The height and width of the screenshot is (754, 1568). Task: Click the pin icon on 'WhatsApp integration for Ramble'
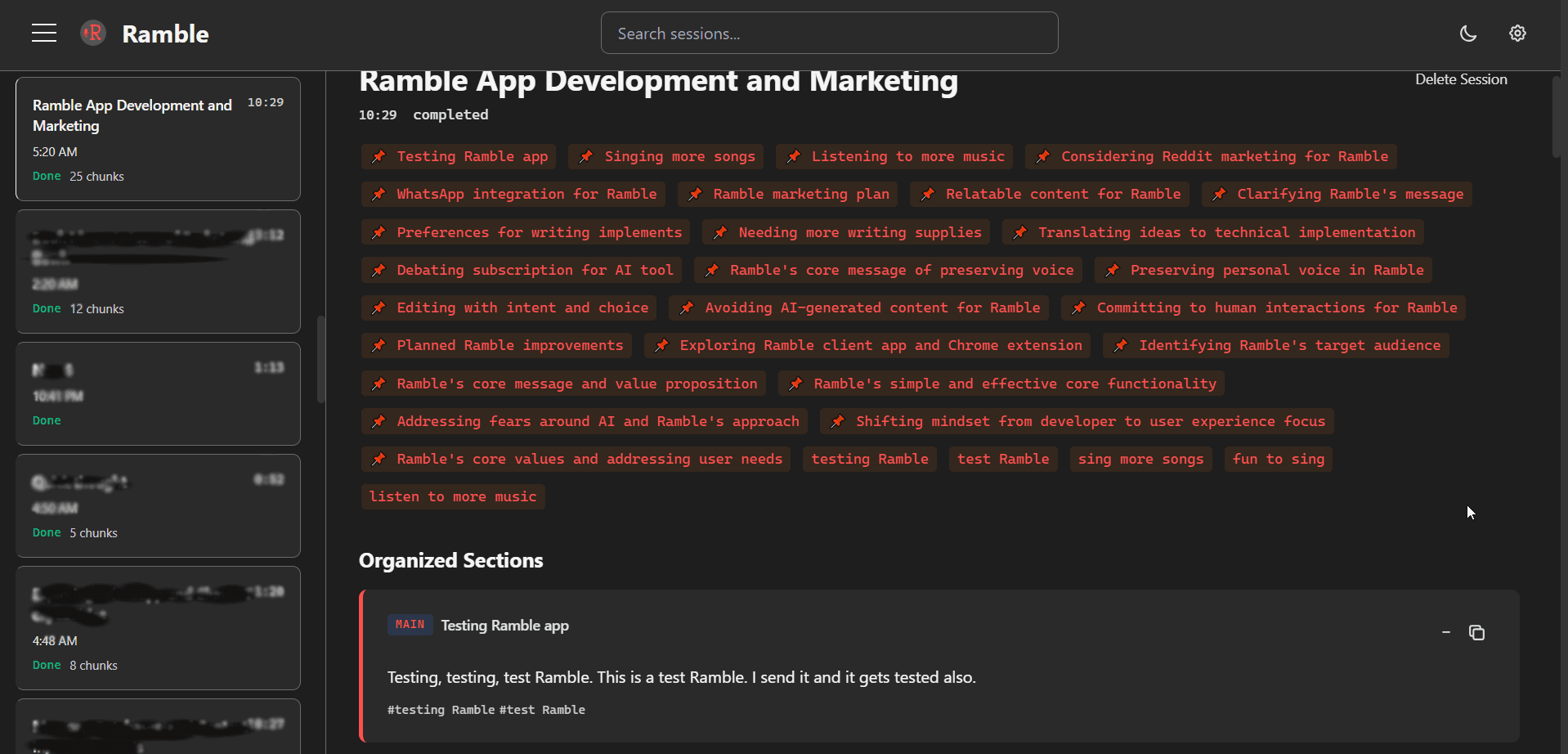click(x=379, y=194)
